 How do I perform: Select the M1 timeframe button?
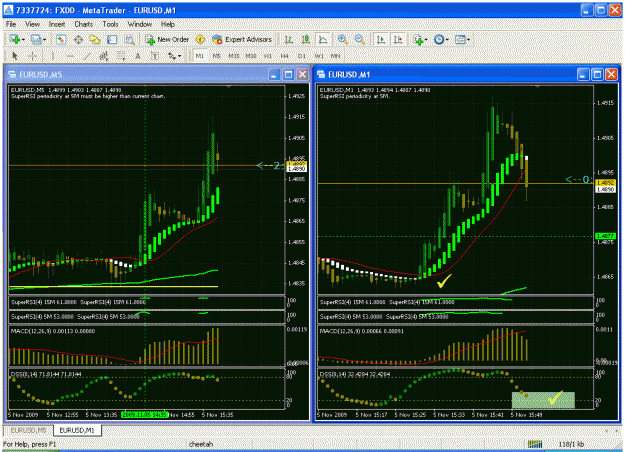click(200, 56)
